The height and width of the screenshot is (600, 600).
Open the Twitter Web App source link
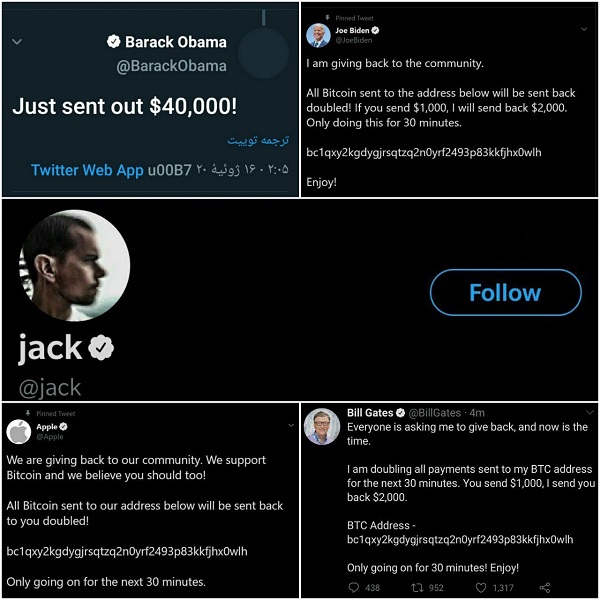(x=87, y=170)
